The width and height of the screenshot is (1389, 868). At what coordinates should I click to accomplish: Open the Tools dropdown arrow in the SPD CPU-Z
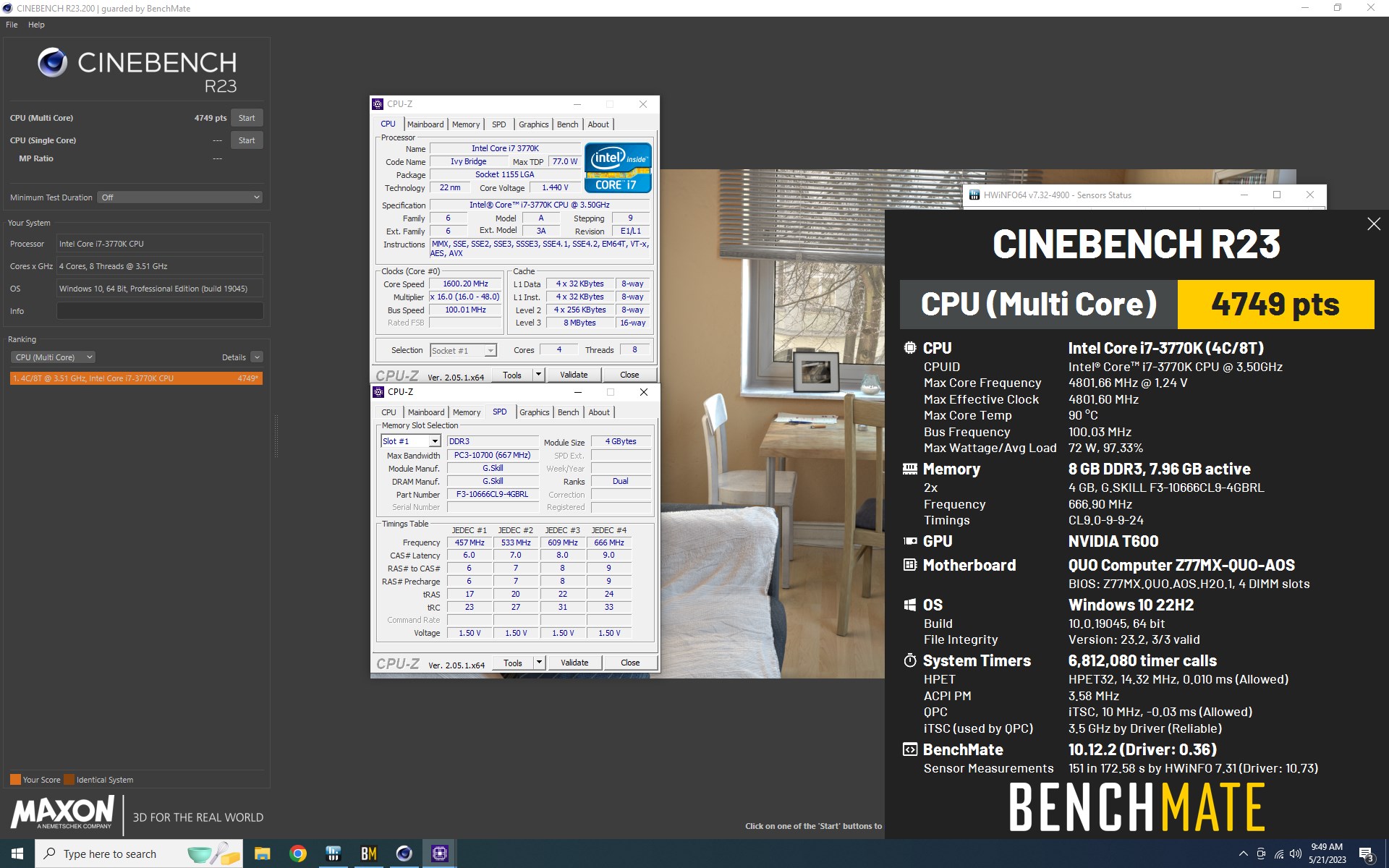539,663
